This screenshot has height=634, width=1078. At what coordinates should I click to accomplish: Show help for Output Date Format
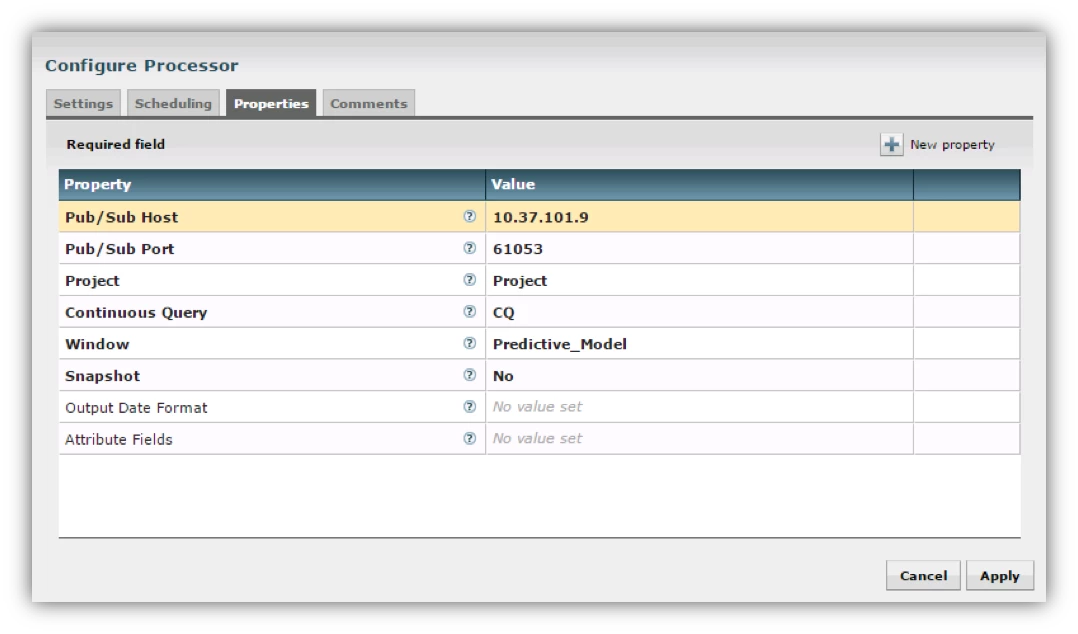pyautogui.click(x=470, y=406)
